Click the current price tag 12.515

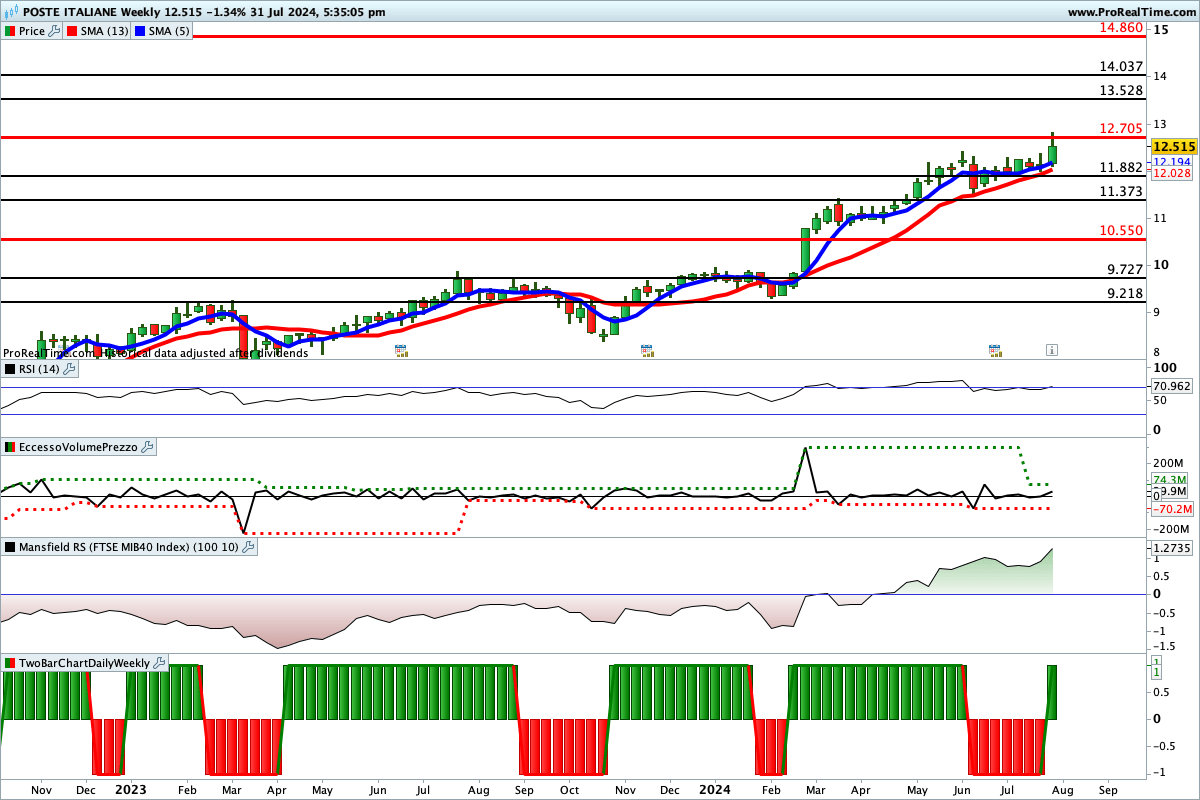coord(1174,146)
